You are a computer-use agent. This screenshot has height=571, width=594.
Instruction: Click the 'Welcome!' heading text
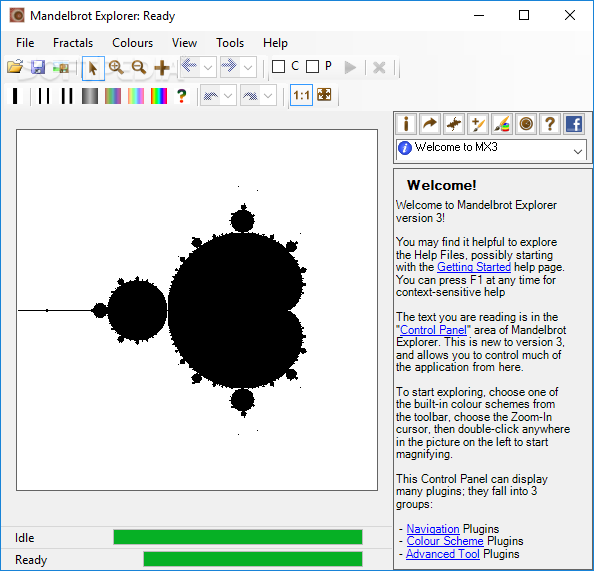point(441,185)
